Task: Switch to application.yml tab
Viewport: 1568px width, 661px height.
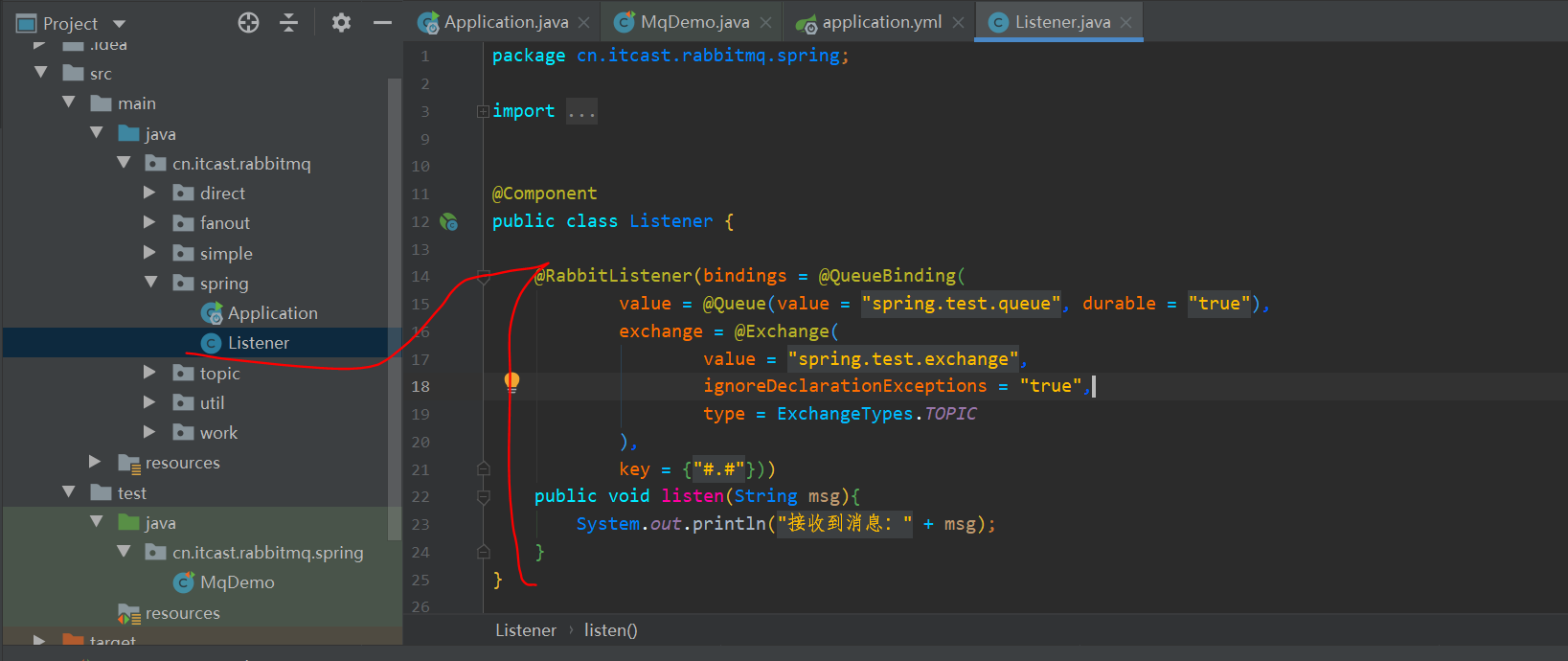Action: coord(881,22)
